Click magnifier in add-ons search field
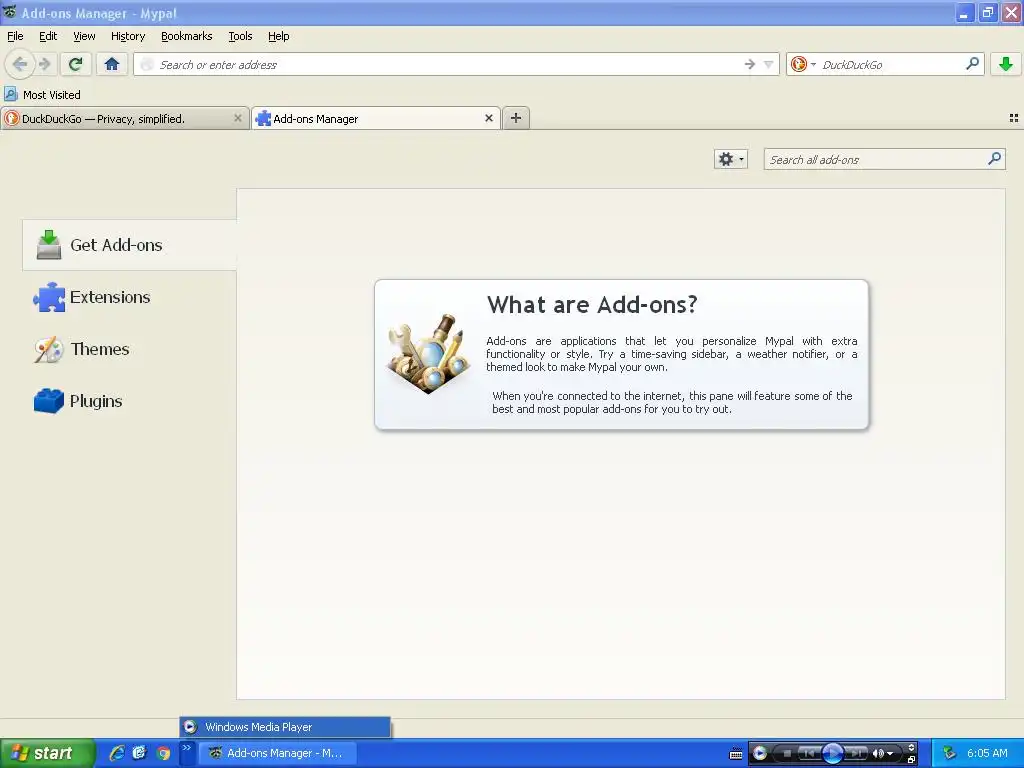 coord(994,159)
